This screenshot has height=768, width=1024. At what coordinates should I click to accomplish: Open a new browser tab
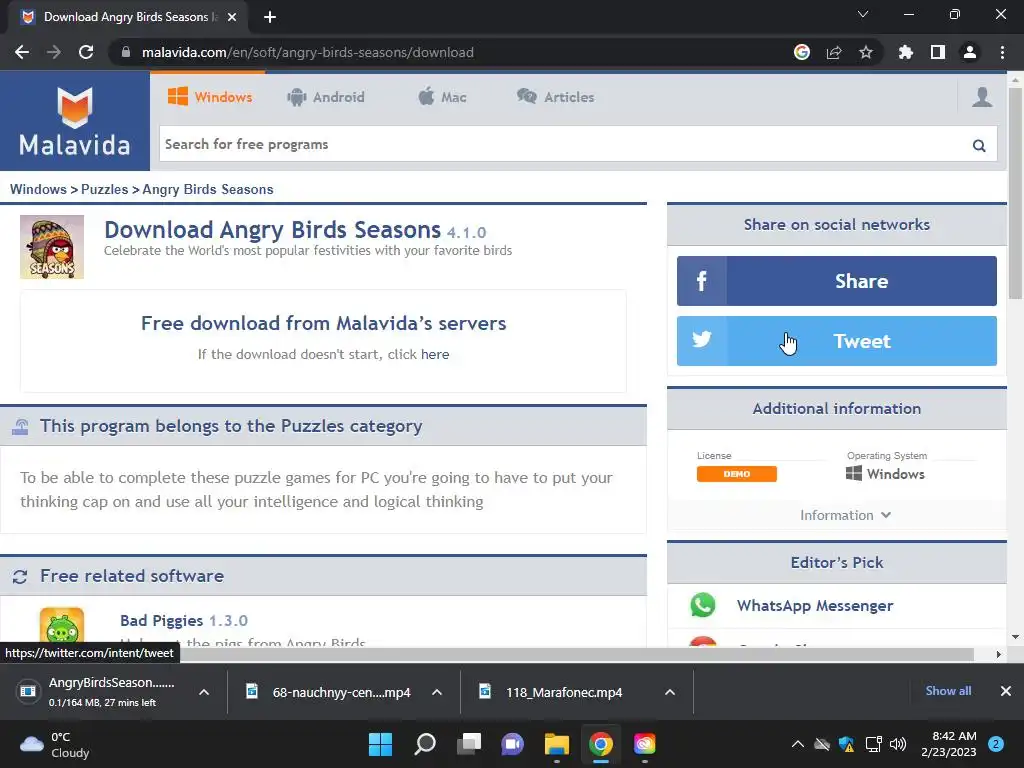270,17
